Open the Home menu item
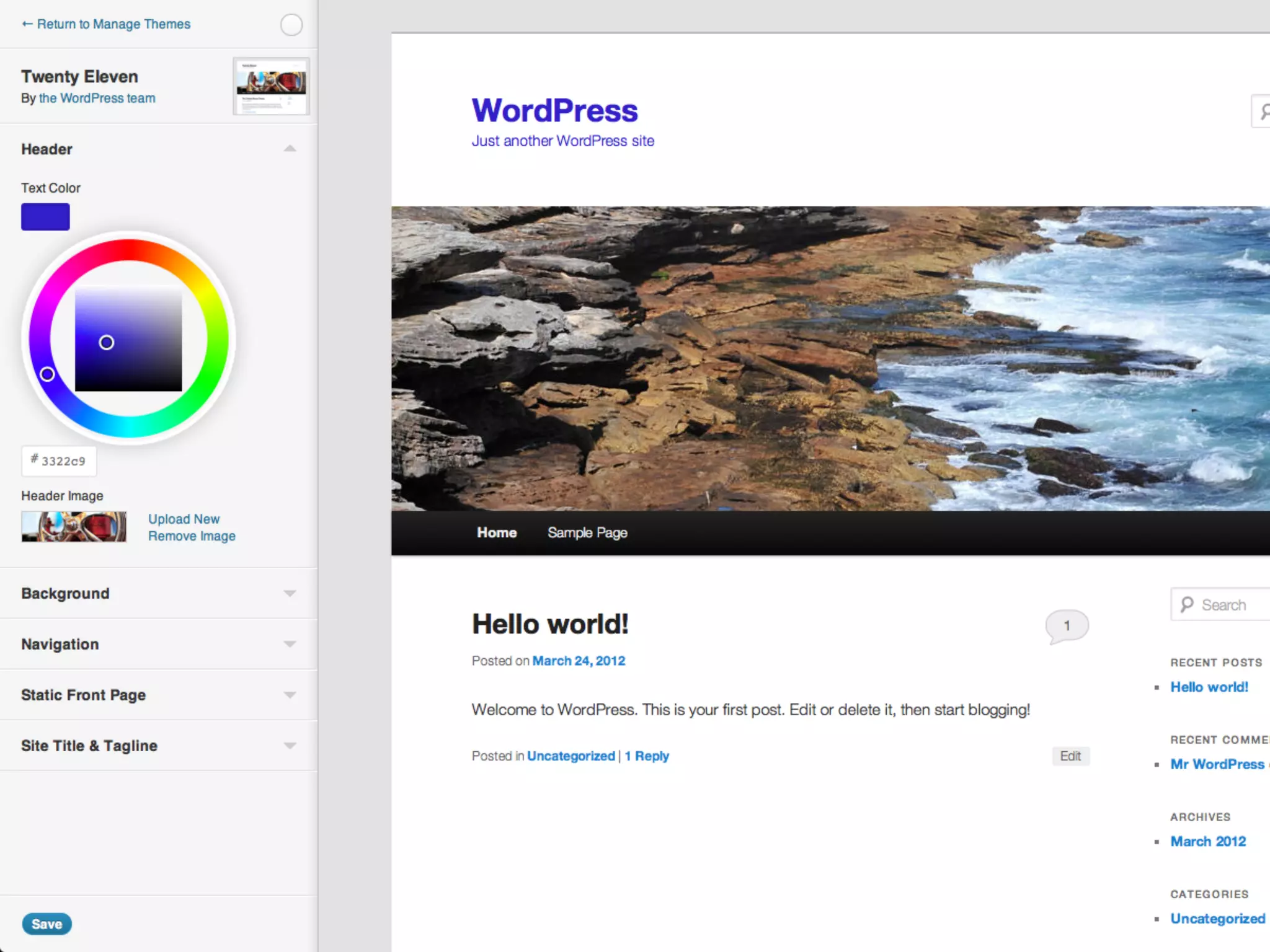The height and width of the screenshot is (952, 1270). (496, 532)
